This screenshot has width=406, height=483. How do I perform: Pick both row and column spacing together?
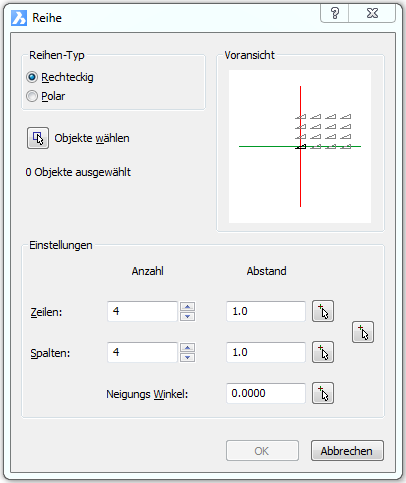pos(363,332)
